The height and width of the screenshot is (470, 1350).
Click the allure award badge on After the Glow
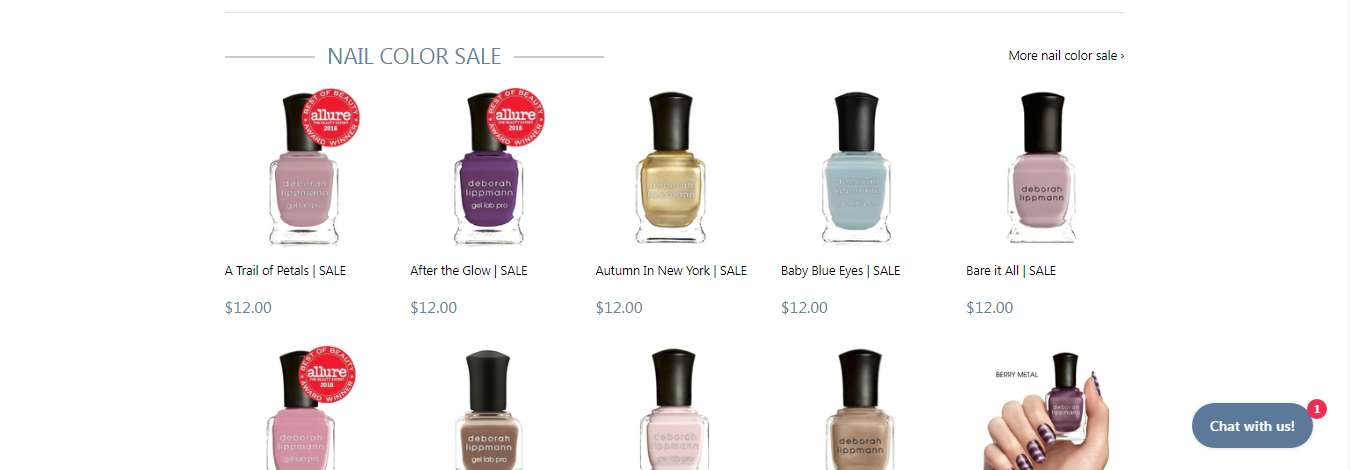tap(515, 116)
